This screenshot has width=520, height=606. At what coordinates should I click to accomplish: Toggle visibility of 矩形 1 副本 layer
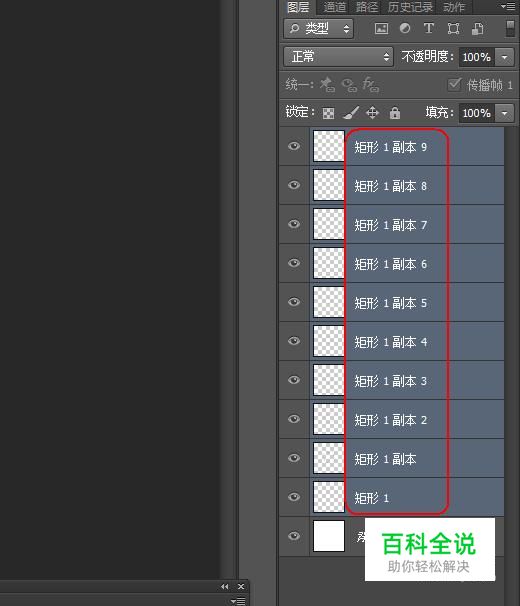tap(294, 458)
